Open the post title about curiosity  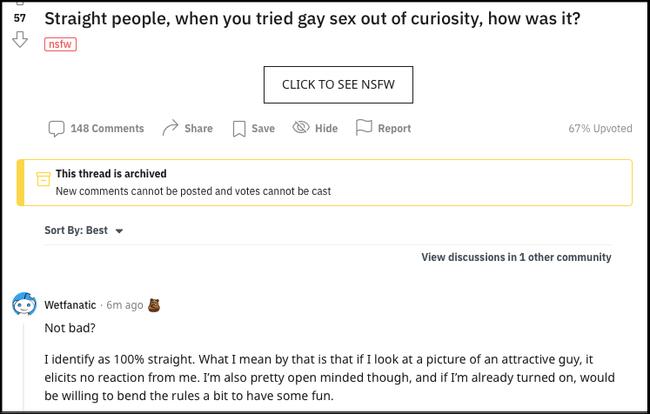313,19
